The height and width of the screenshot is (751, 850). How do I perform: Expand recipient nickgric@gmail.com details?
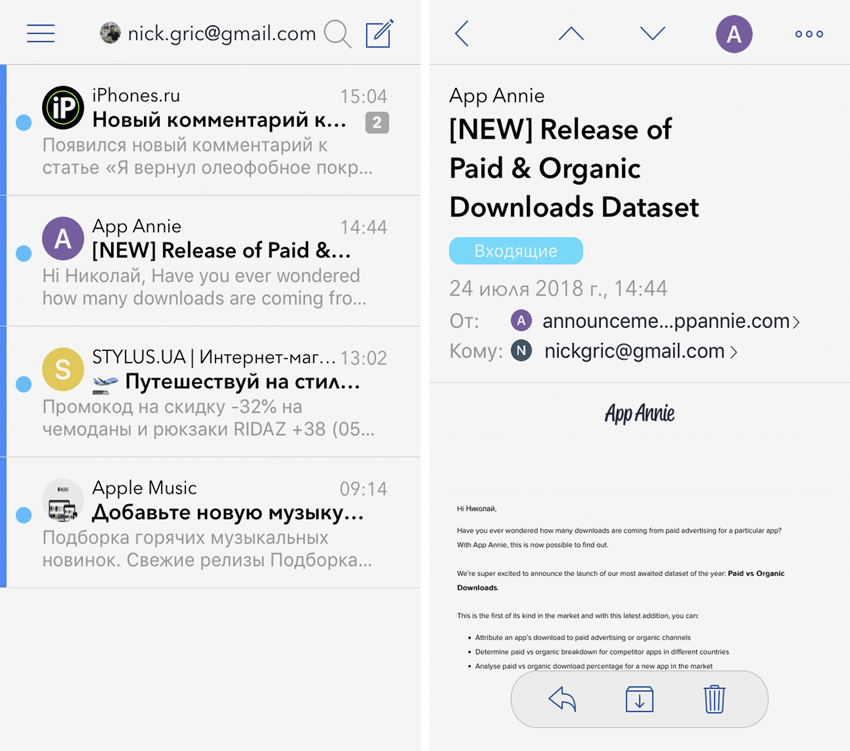coord(641,351)
